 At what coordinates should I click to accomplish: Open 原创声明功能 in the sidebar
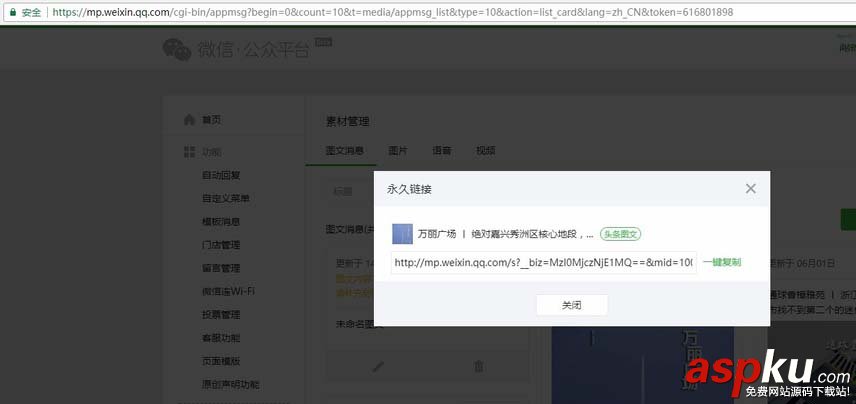(x=231, y=384)
